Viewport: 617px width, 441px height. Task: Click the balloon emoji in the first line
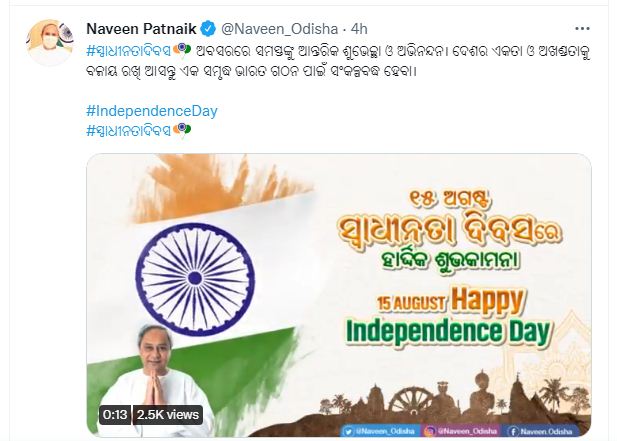pos(182,50)
